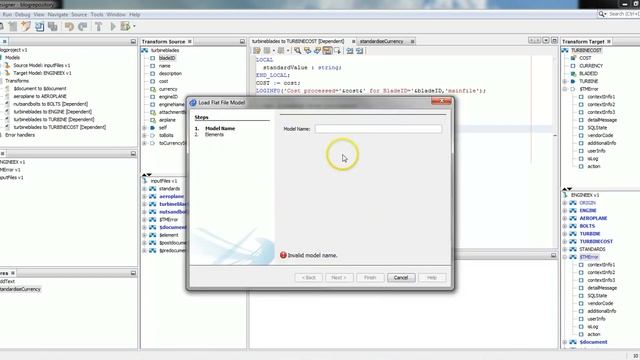Viewport: 640px width, 360px height.
Task: Click the redo arrow in main toolbar
Action: click(83, 27)
